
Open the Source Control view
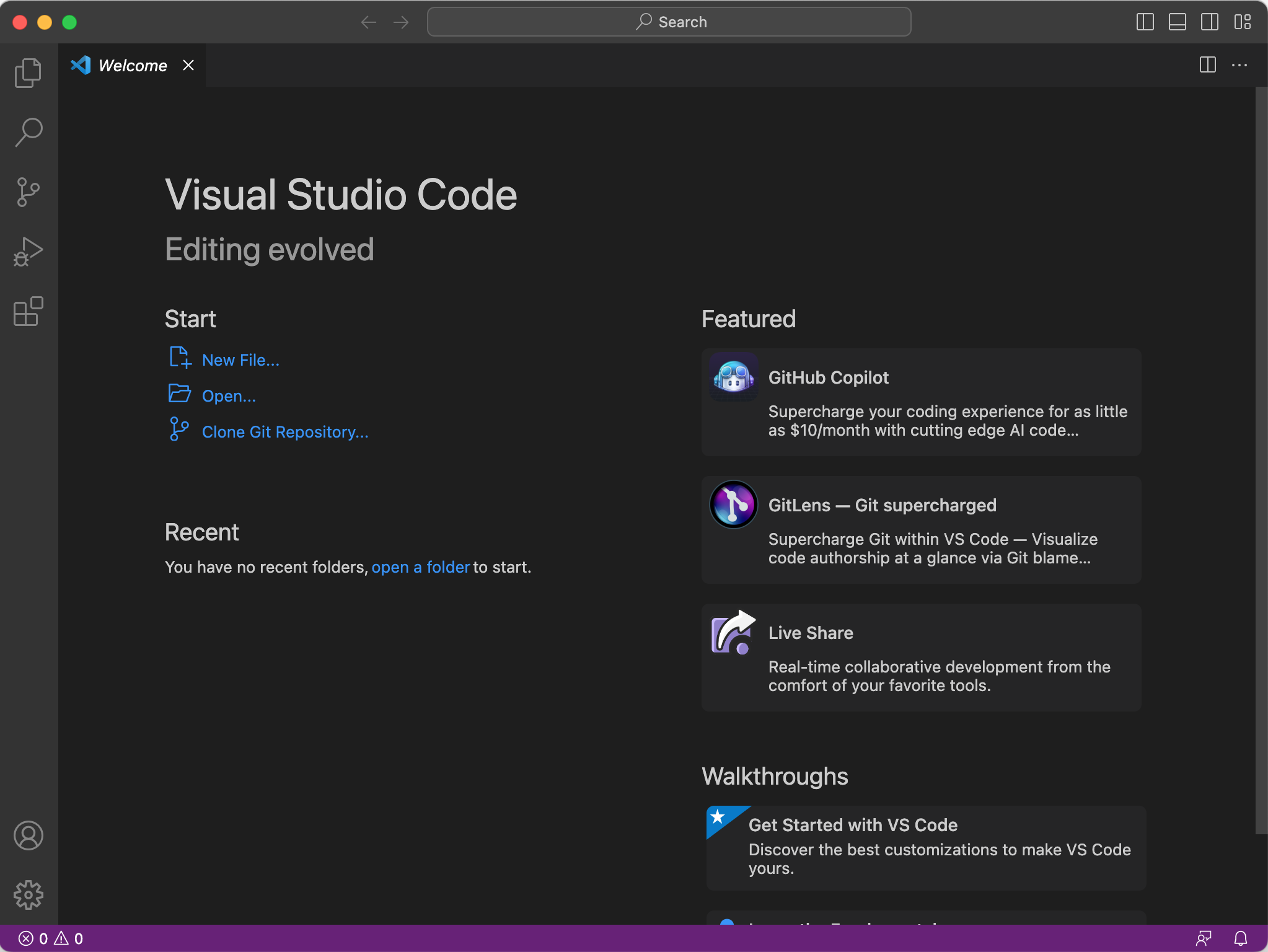pos(28,191)
